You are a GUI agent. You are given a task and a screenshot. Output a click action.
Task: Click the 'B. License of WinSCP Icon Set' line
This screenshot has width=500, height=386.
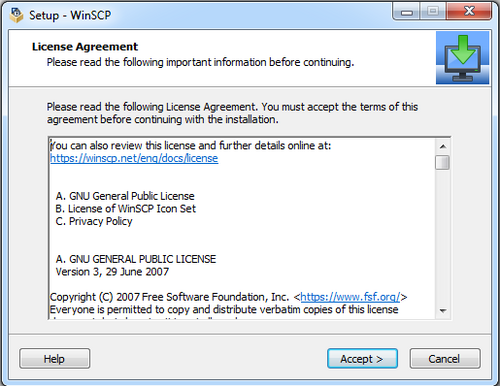pyautogui.click(x=126, y=209)
